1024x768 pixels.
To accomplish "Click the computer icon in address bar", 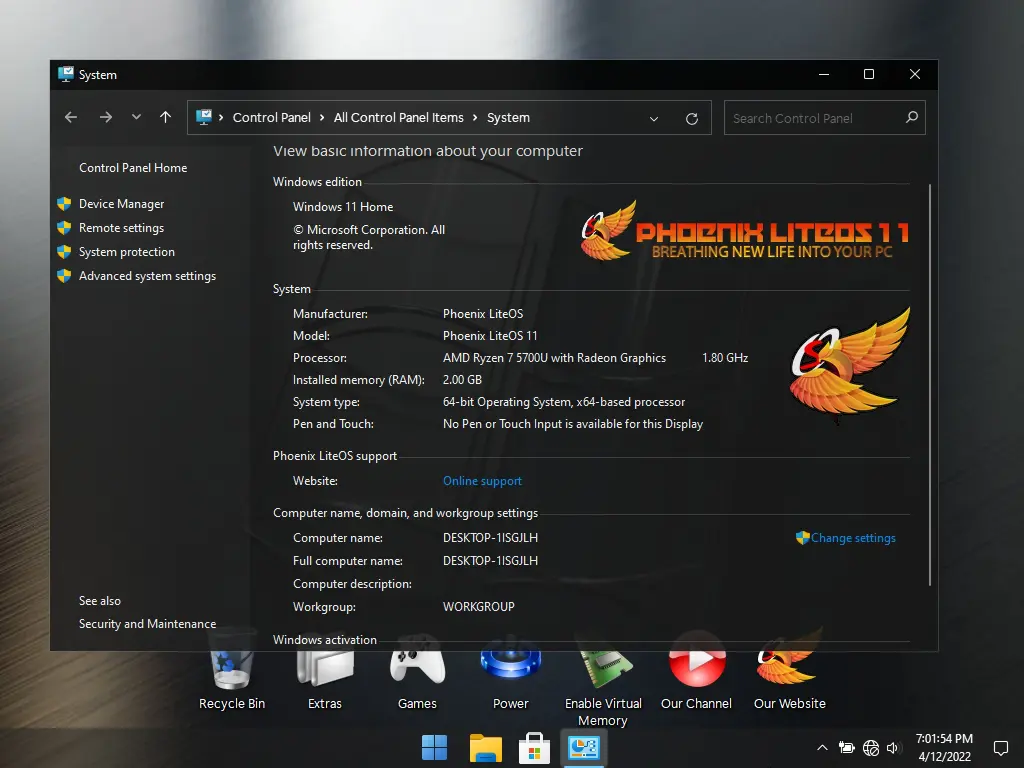I will [x=204, y=118].
